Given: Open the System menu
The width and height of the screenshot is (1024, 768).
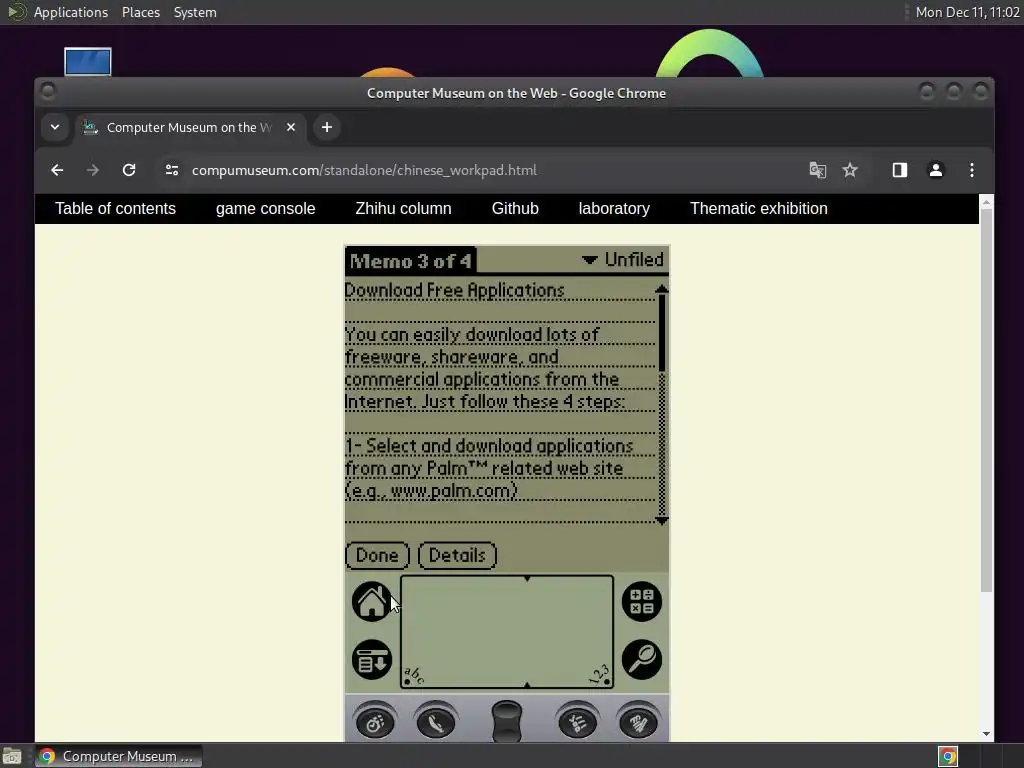Looking at the screenshot, I should [x=195, y=12].
